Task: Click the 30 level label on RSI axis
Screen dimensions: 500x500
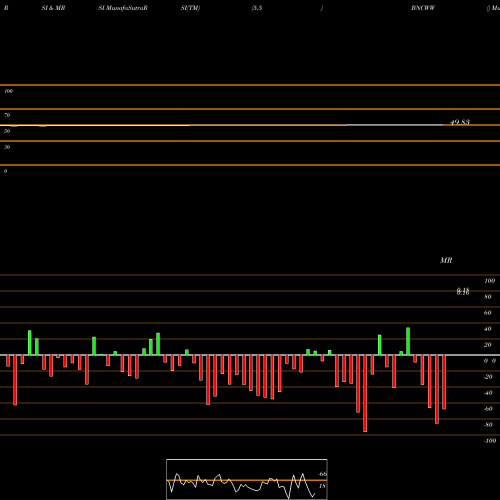Action: (x=7, y=147)
